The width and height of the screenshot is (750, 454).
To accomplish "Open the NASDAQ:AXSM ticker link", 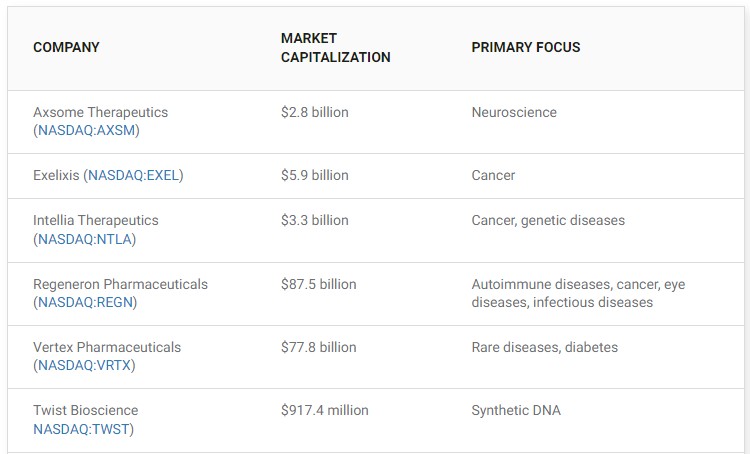I will (x=87, y=130).
